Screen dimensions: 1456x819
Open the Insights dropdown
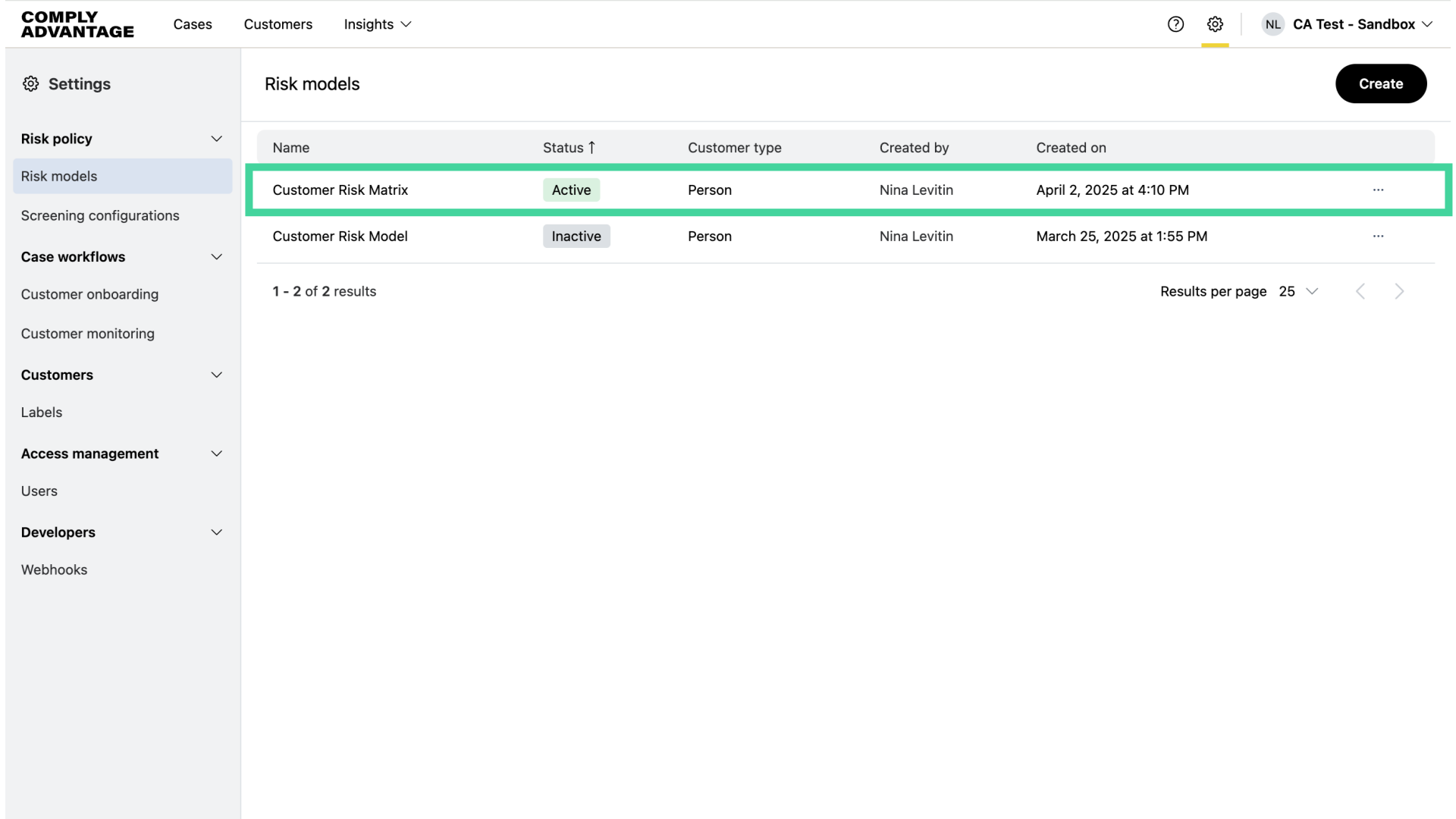click(x=377, y=24)
